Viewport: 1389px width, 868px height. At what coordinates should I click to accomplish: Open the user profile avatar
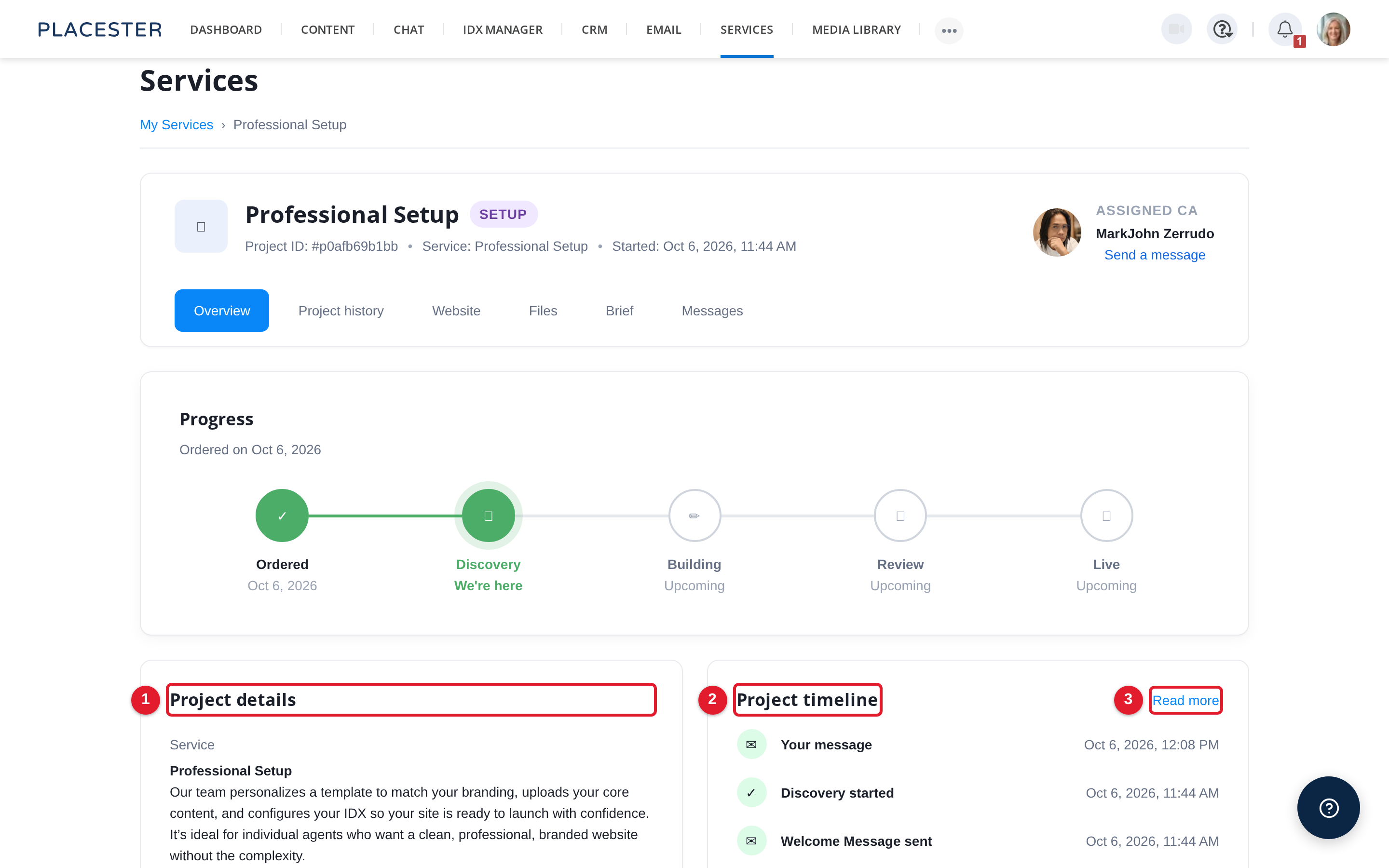tap(1333, 29)
